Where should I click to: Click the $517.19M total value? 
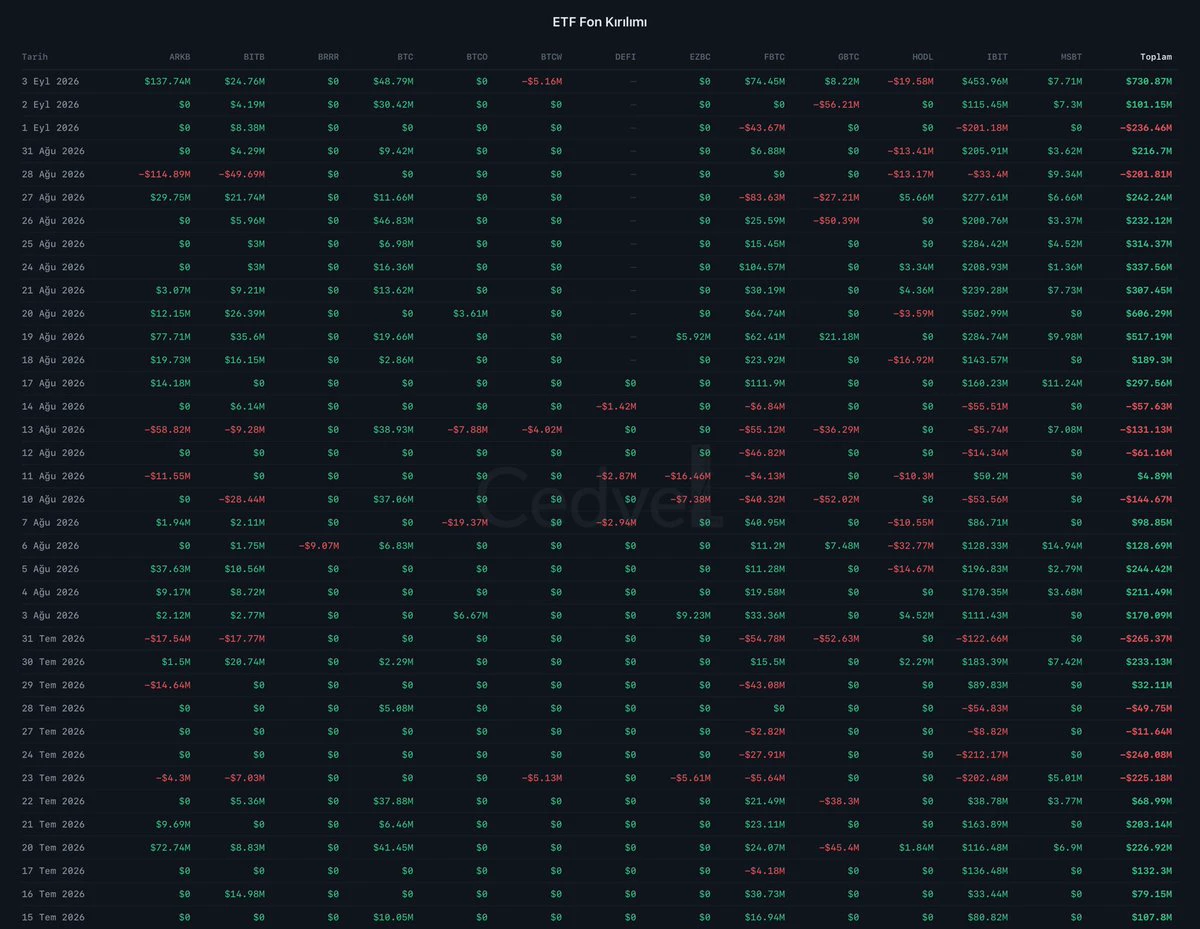pos(1148,336)
